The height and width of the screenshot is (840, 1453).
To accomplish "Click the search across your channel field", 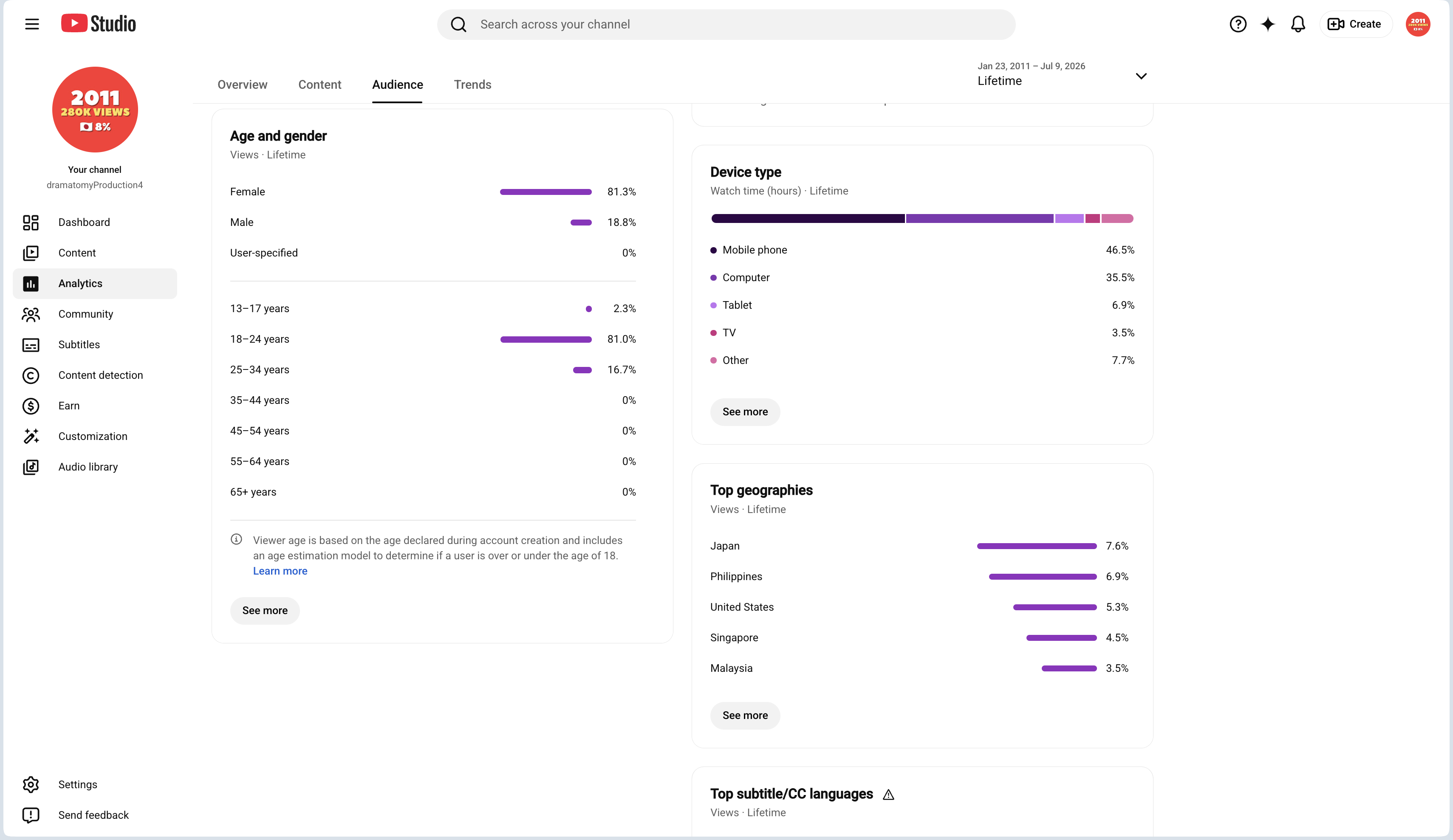I will tap(726, 24).
